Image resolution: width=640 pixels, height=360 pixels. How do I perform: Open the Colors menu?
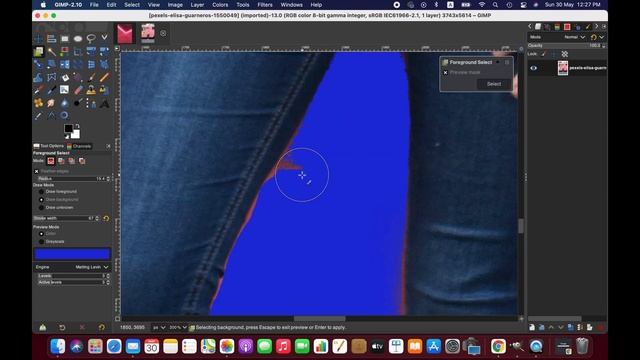click(220, 5)
